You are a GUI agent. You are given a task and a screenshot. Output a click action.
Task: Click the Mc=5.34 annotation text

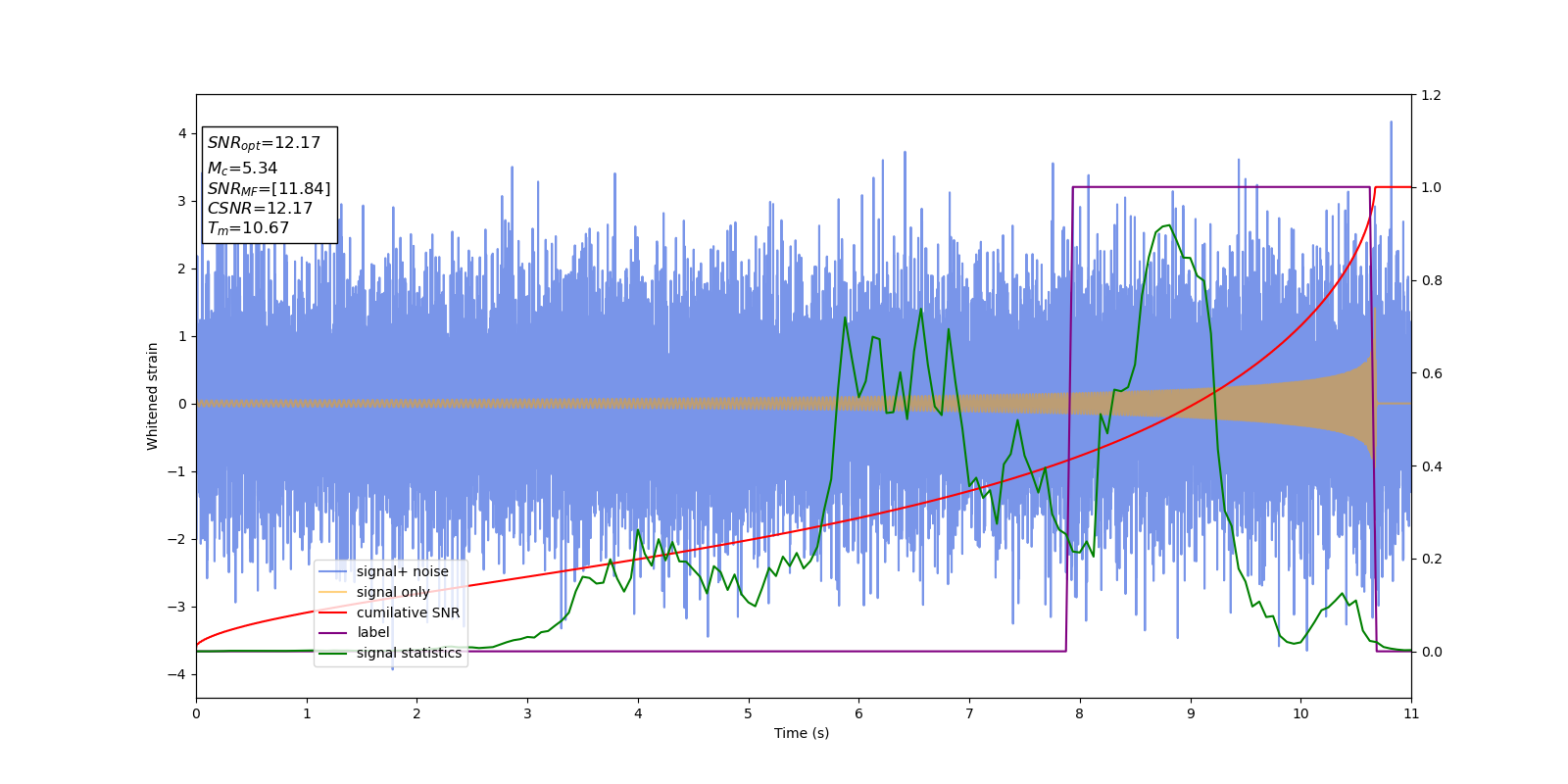tap(242, 169)
